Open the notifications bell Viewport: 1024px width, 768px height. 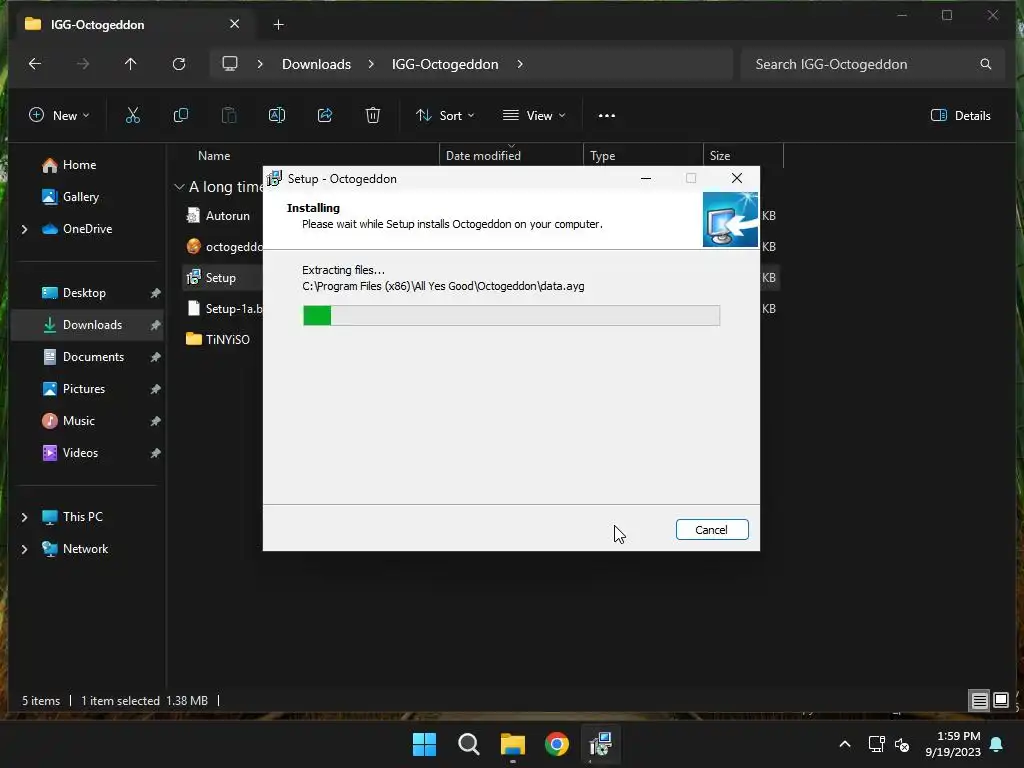tap(997, 744)
